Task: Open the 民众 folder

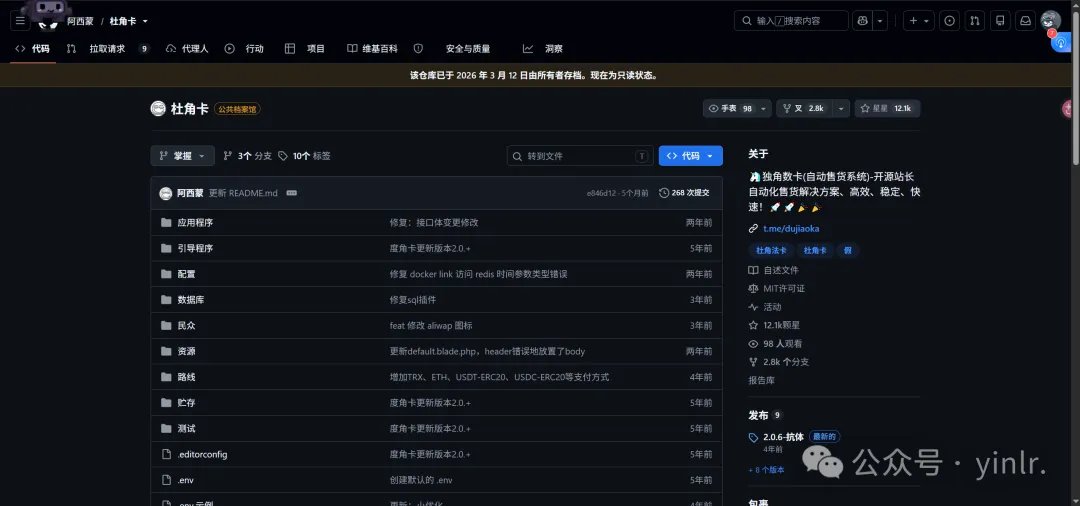Action: [x=186, y=326]
